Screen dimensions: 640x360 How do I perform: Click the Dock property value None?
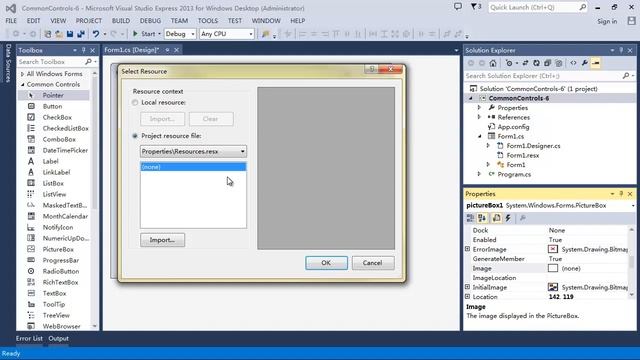pos(557,230)
